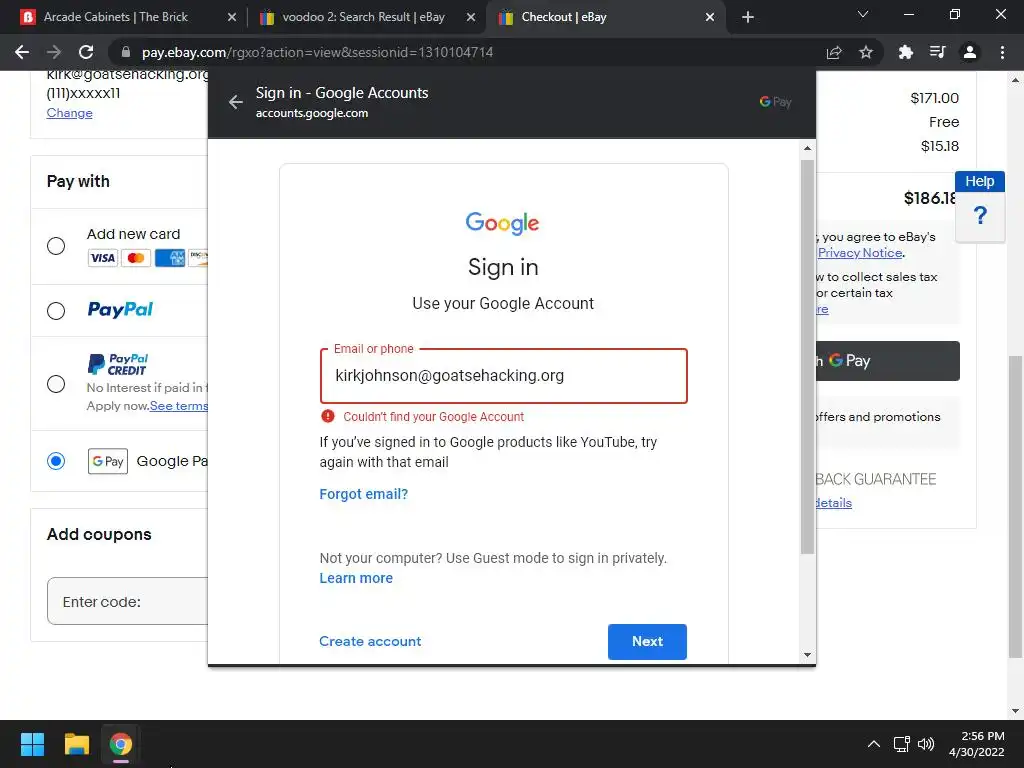
Task: Close the Checkout eBay tab
Action: point(710,18)
